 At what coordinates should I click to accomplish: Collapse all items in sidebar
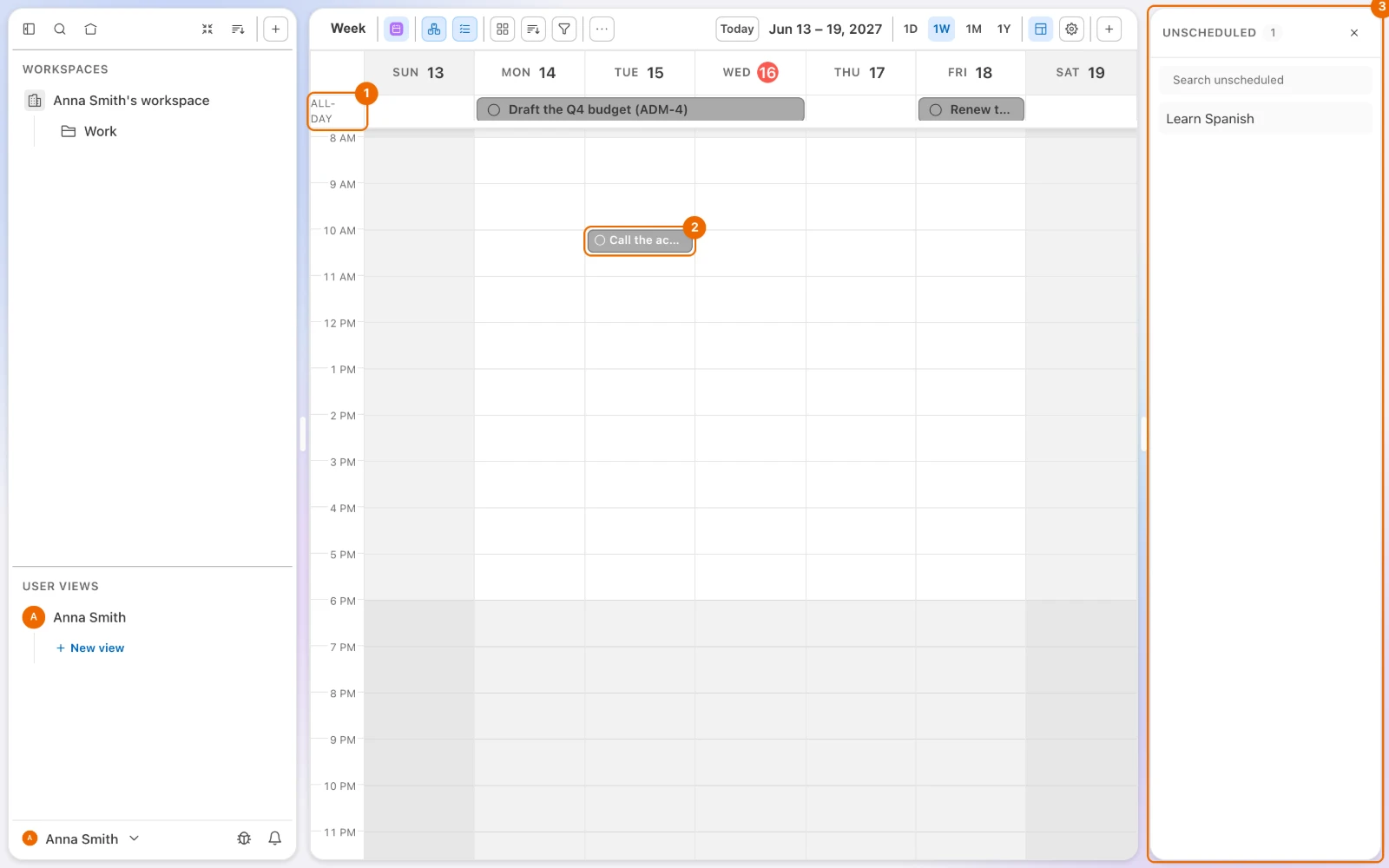click(207, 29)
